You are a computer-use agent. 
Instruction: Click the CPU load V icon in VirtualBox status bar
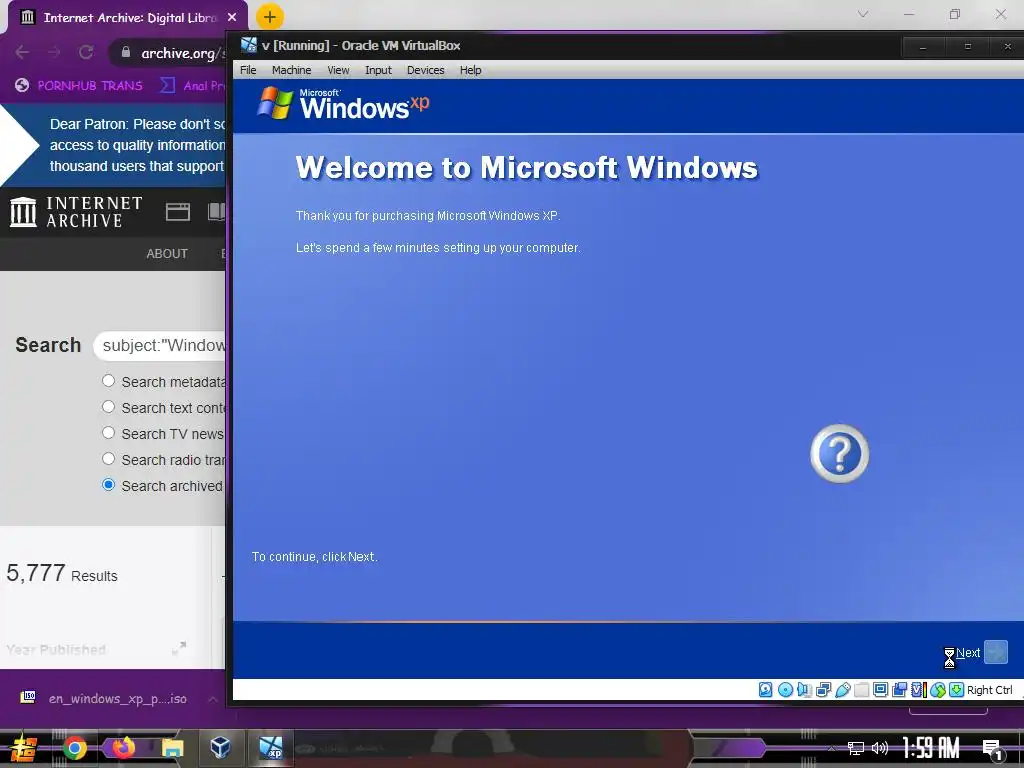[x=918, y=690]
